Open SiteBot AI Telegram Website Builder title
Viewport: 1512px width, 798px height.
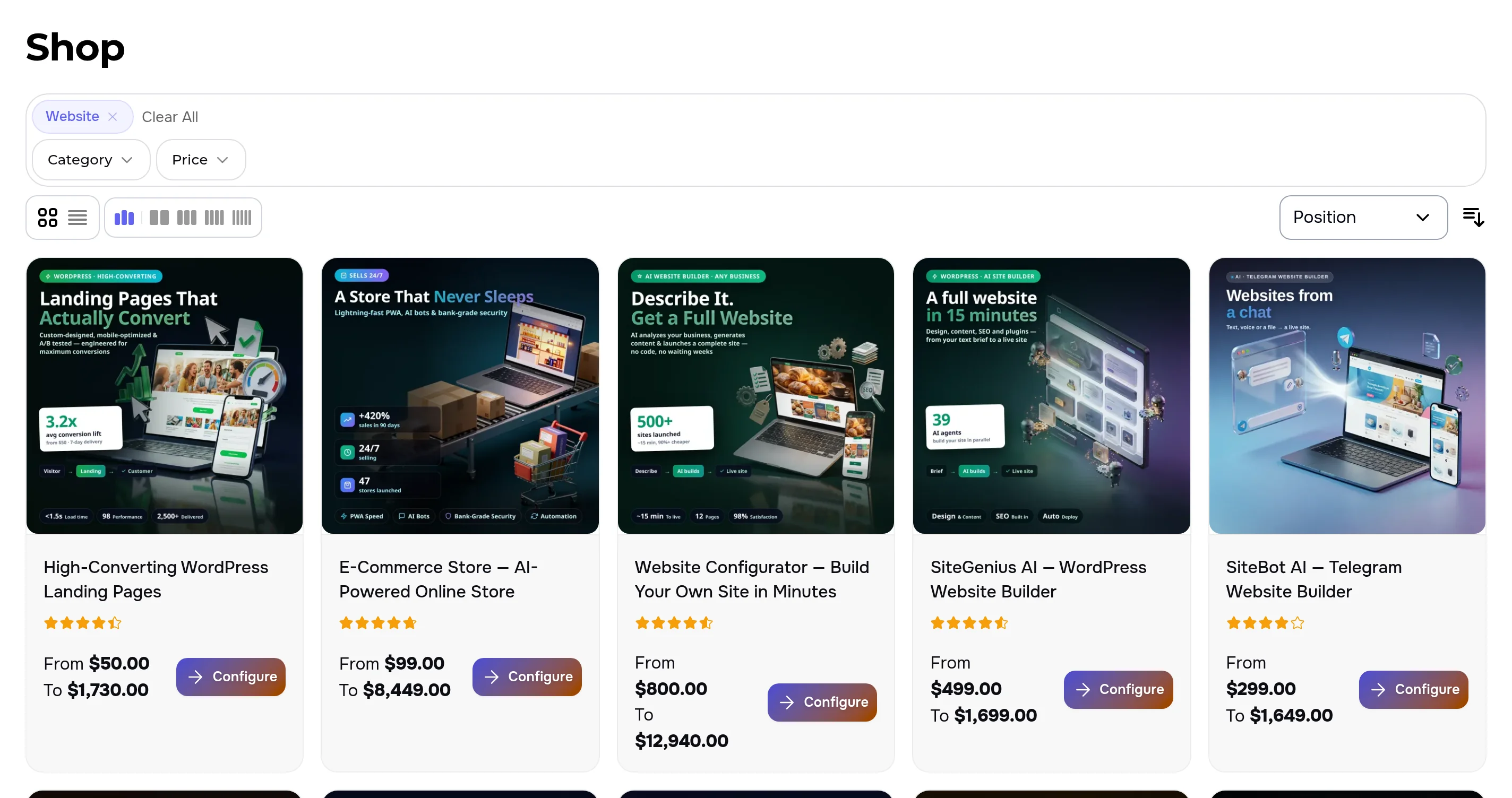click(1313, 579)
